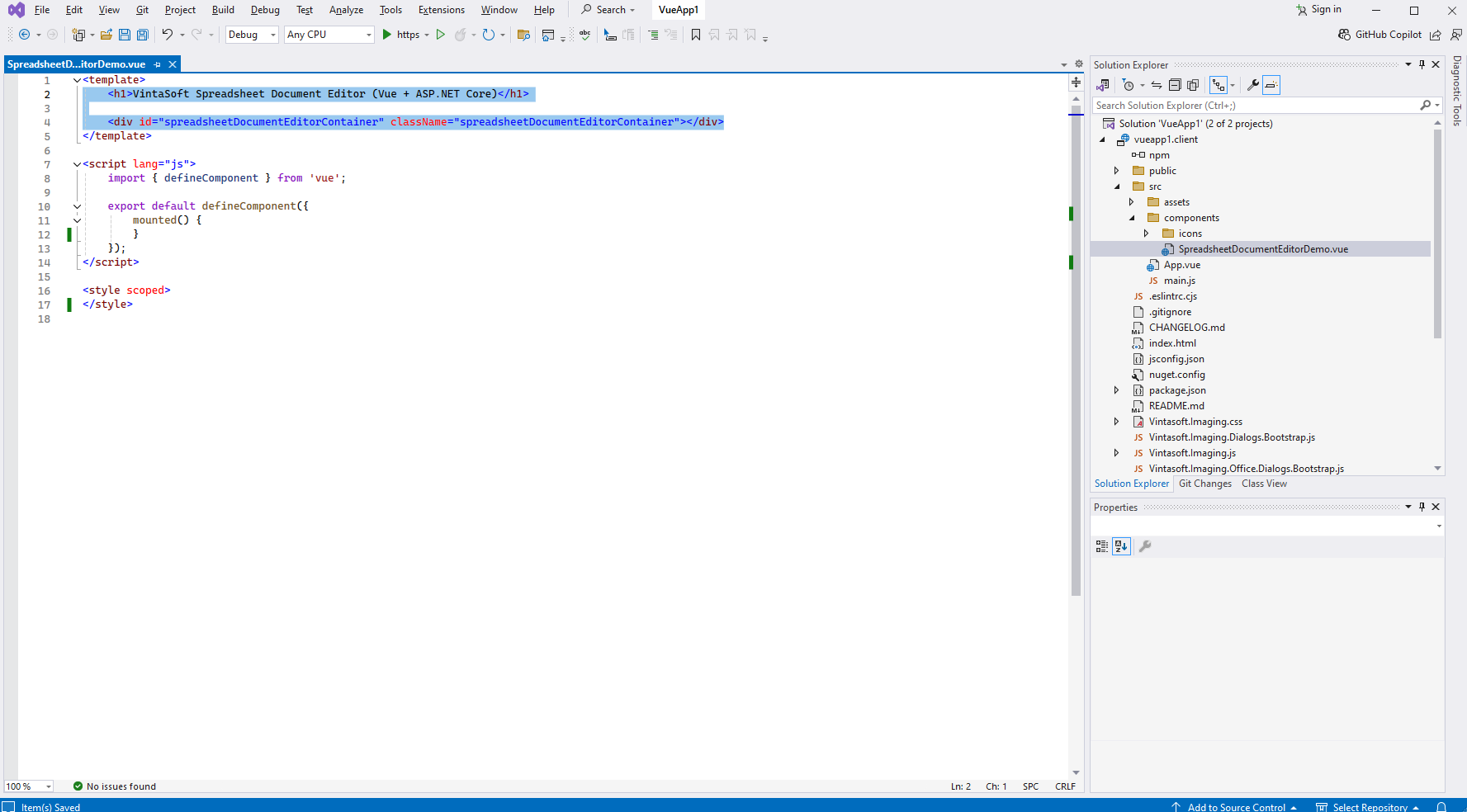The image size is (1467, 812).
Task: Open Properties wrench icon in Solution Explorer toolbar
Action: [x=1252, y=85]
